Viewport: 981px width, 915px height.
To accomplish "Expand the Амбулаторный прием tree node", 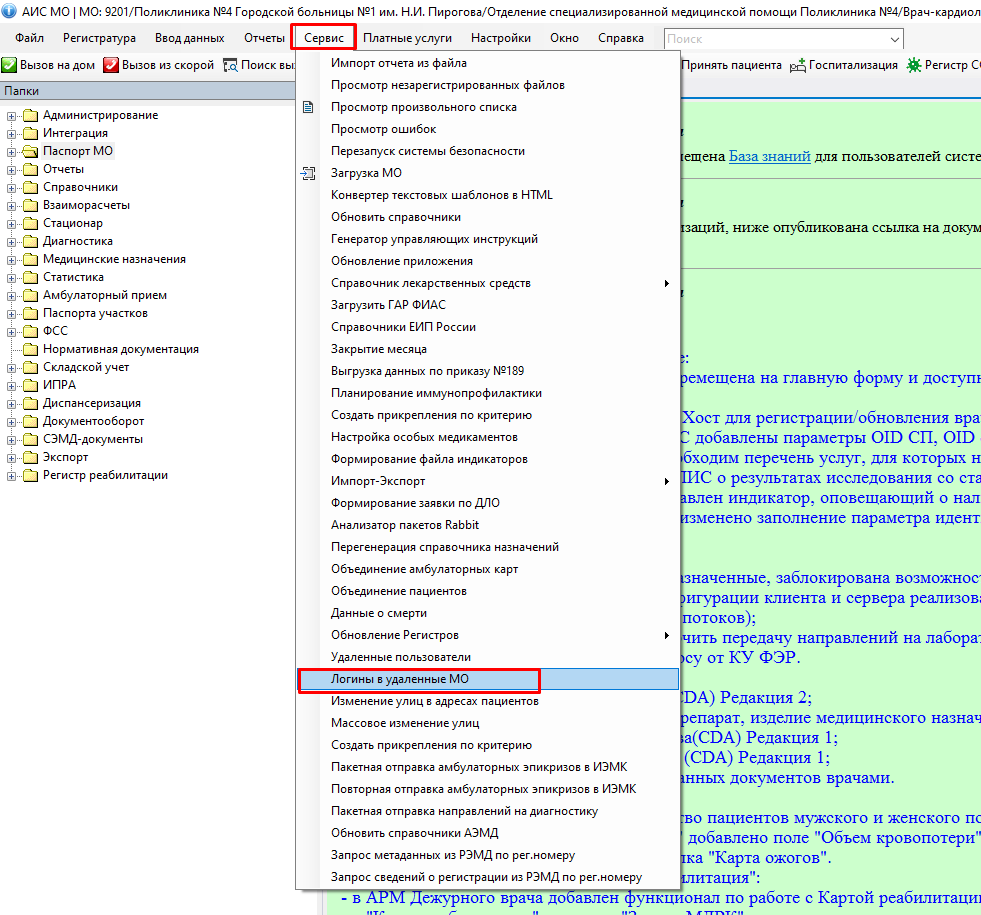I will click(x=11, y=296).
